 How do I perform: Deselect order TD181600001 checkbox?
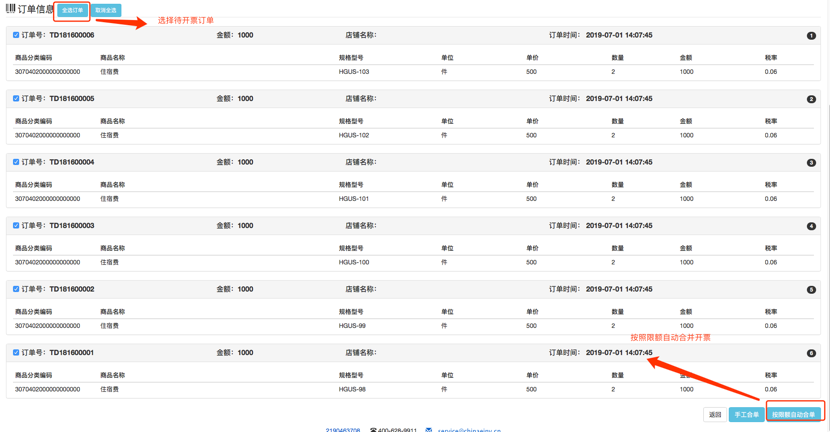[16, 353]
